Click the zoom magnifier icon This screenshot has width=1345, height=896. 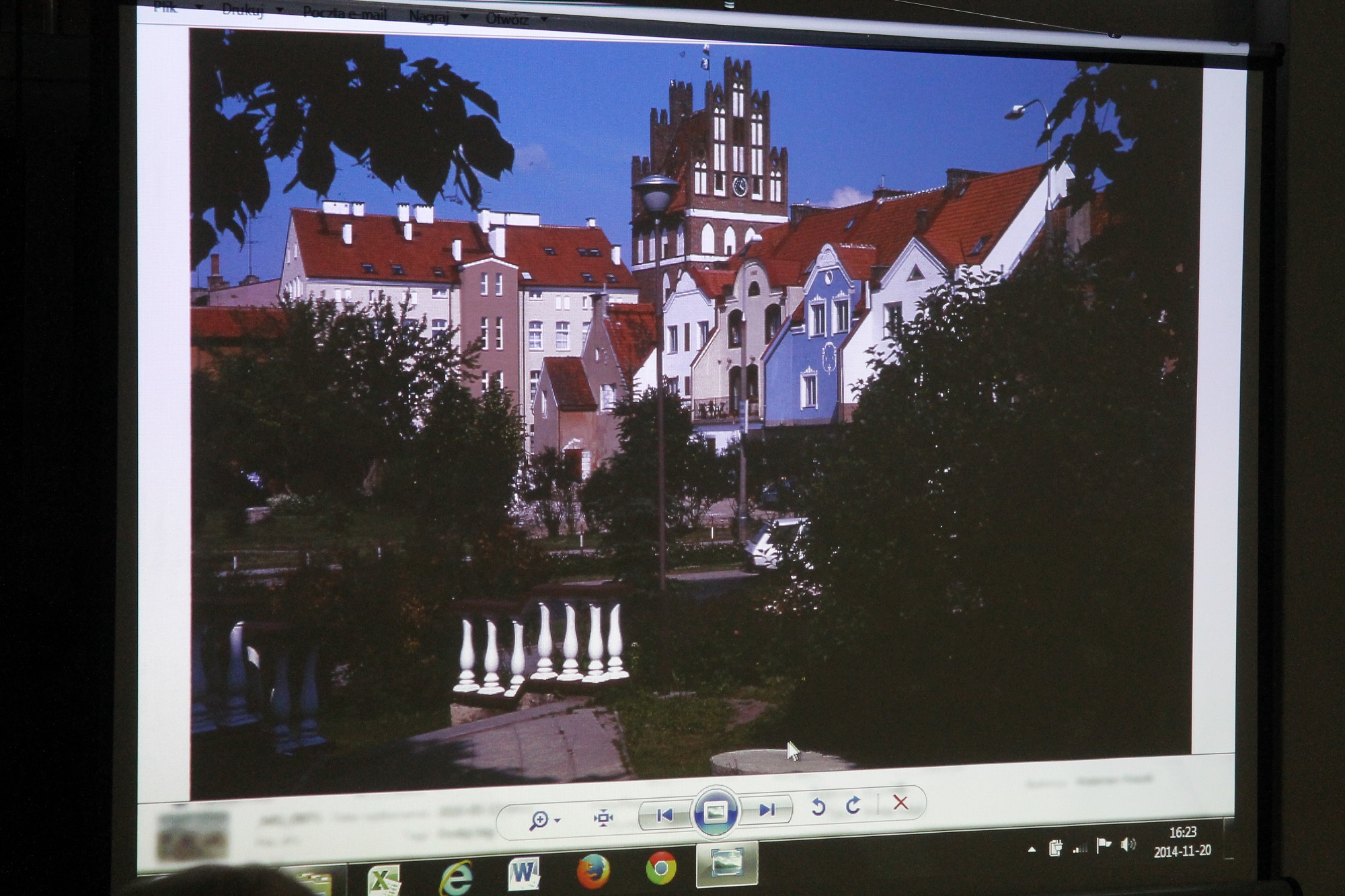pos(539,820)
